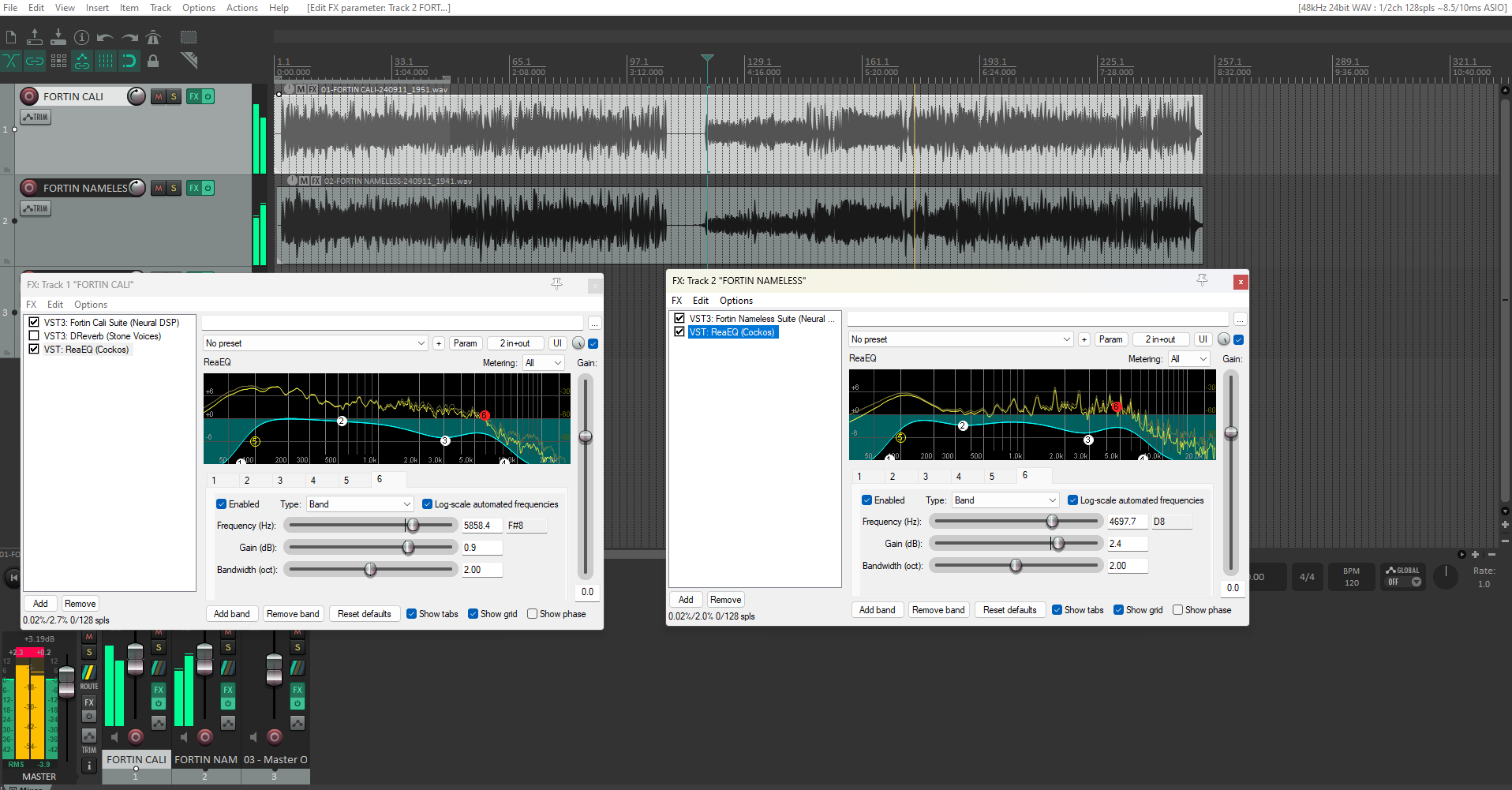
Task: Click Param button in Track 2 FX window
Action: click(1111, 339)
